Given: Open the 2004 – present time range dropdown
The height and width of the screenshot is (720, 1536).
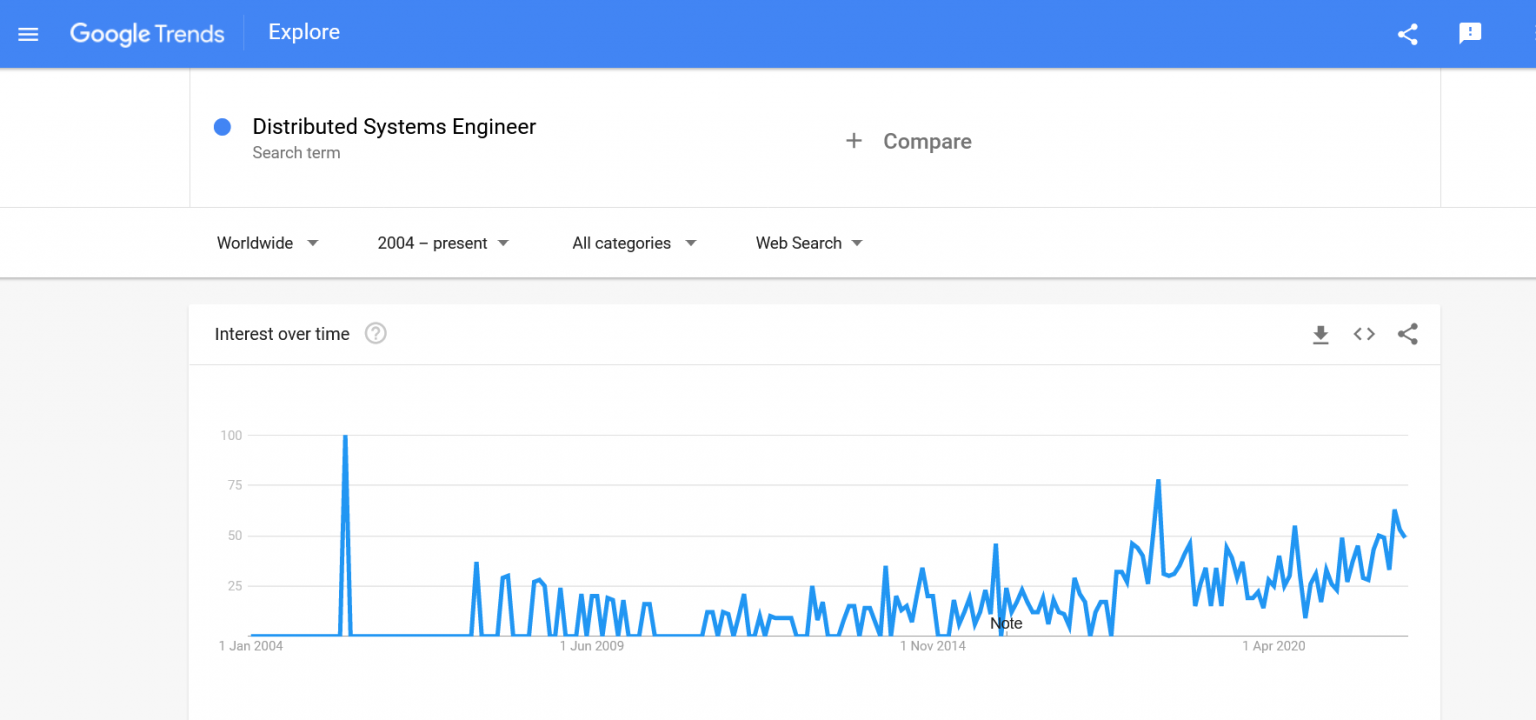Looking at the screenshot, I should 443,242.
